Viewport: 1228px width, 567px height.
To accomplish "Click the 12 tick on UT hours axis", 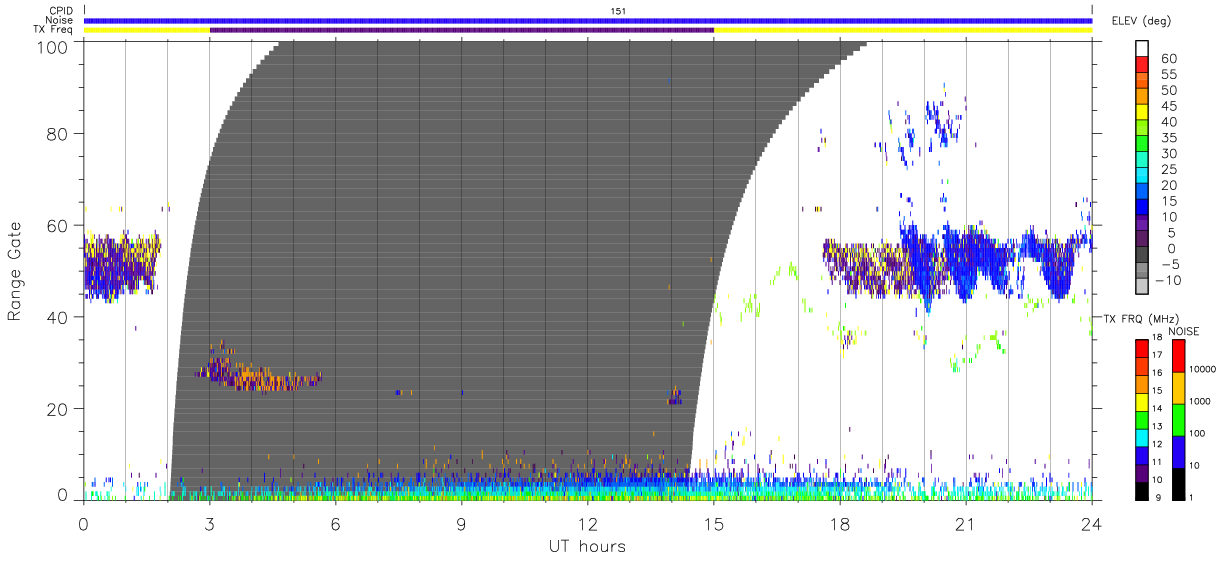I will (x=588, y=523).
